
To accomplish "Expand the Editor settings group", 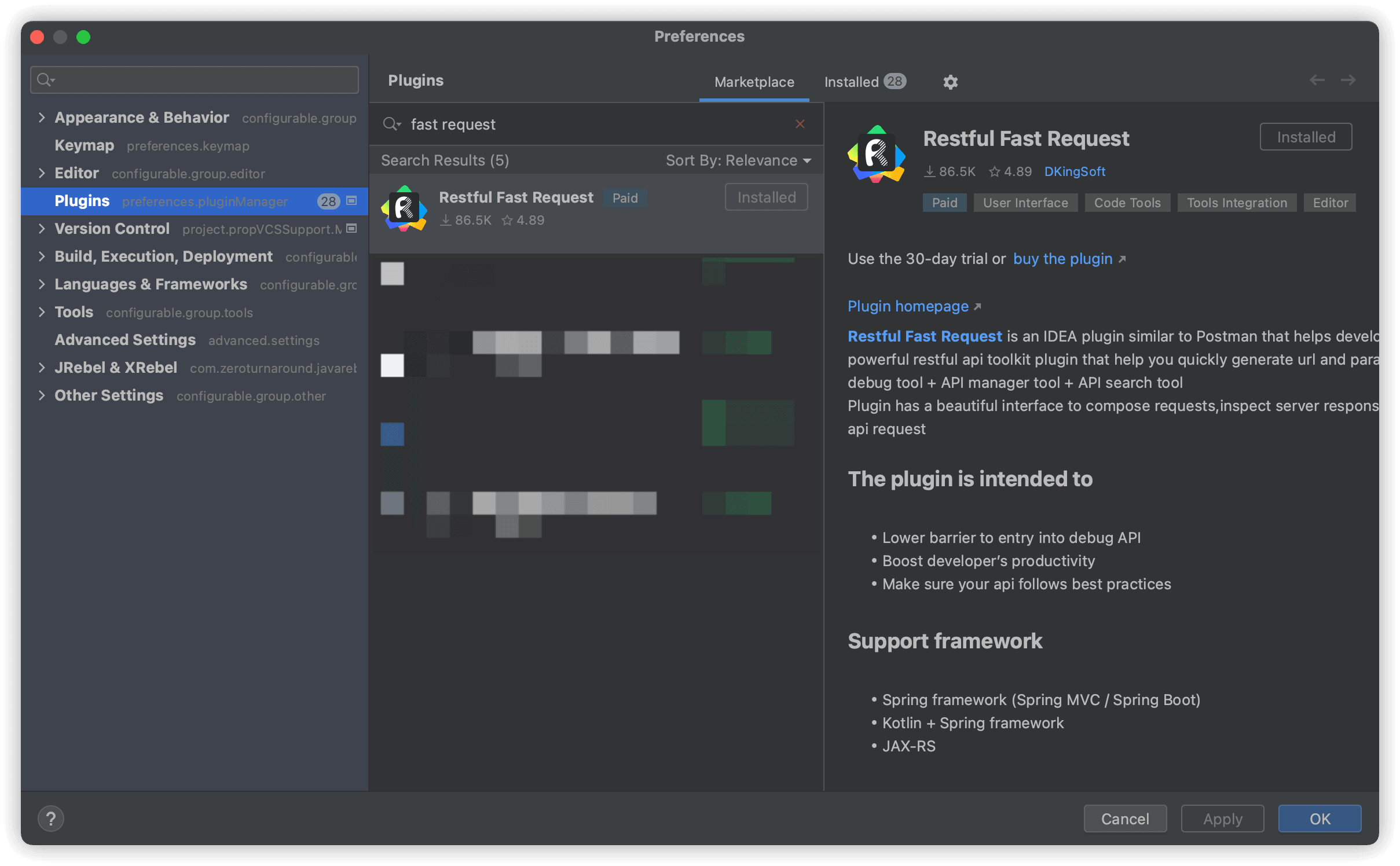I will 42,173.
